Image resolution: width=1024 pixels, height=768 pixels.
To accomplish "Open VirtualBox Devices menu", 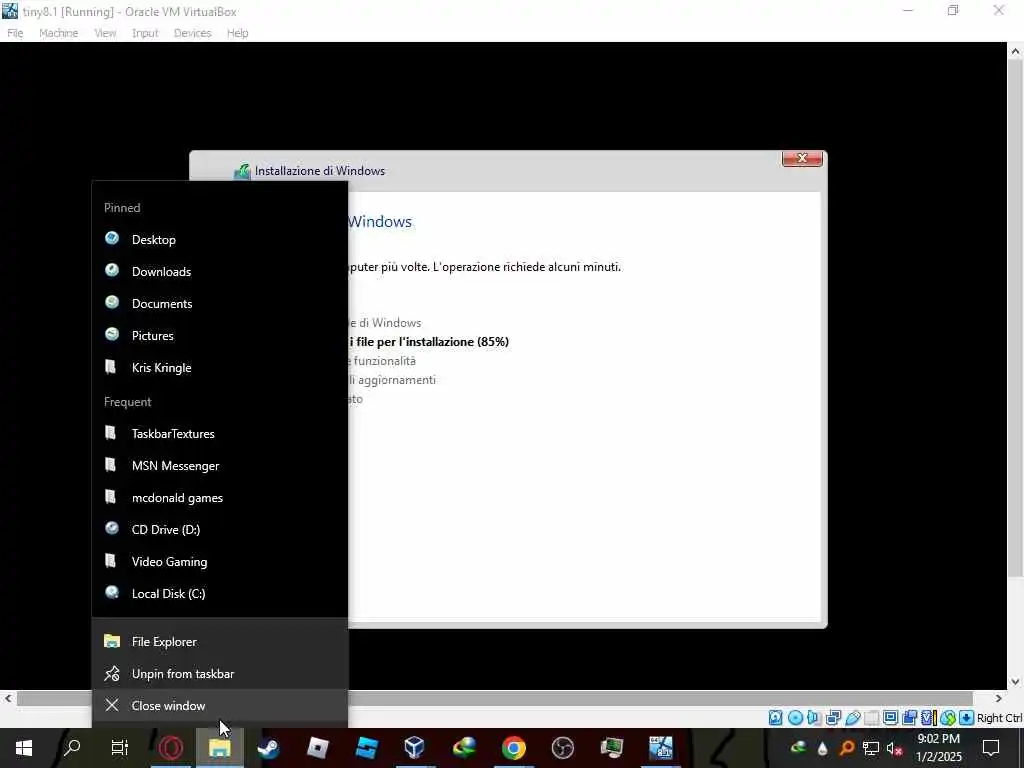I will pos(193,33).
